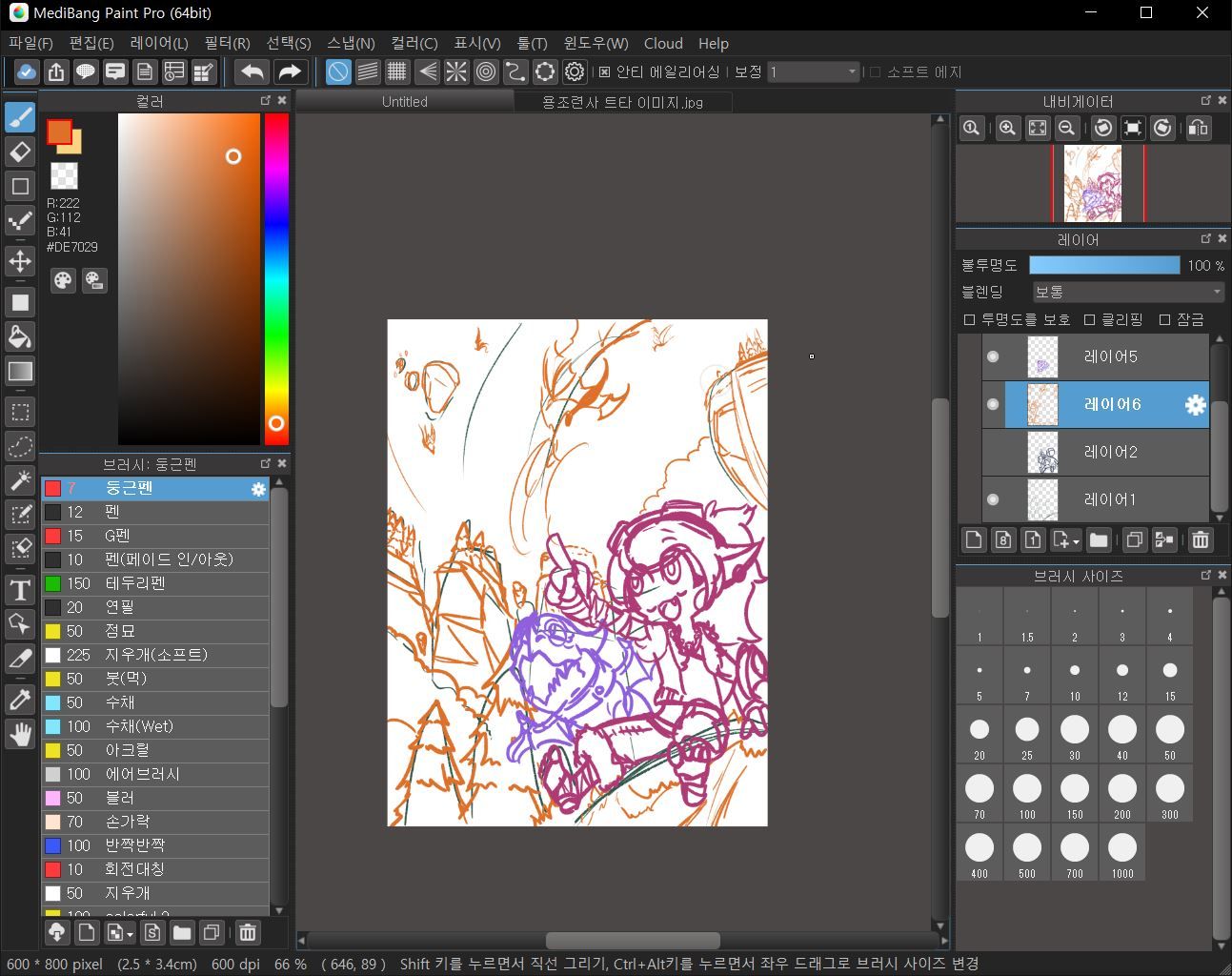Select the rectangular Select tool
This screenshot has width=1232, height=976.
click(x=20, y=412)
